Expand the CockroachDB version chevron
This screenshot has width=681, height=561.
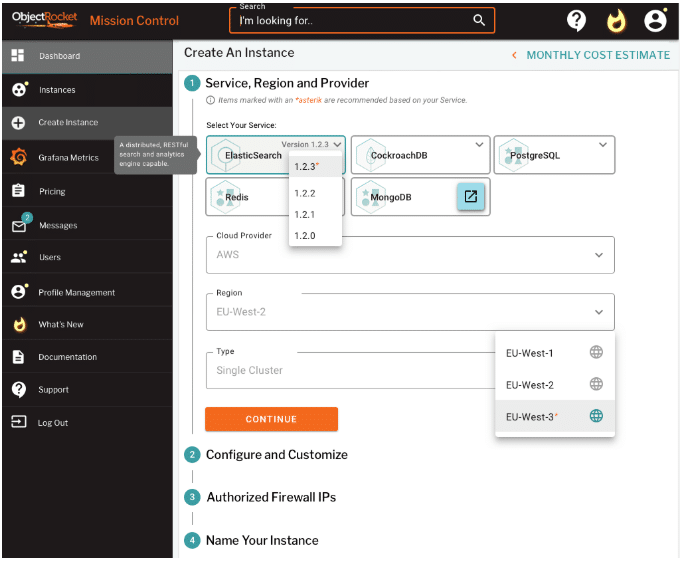click(x=479, y=145)
